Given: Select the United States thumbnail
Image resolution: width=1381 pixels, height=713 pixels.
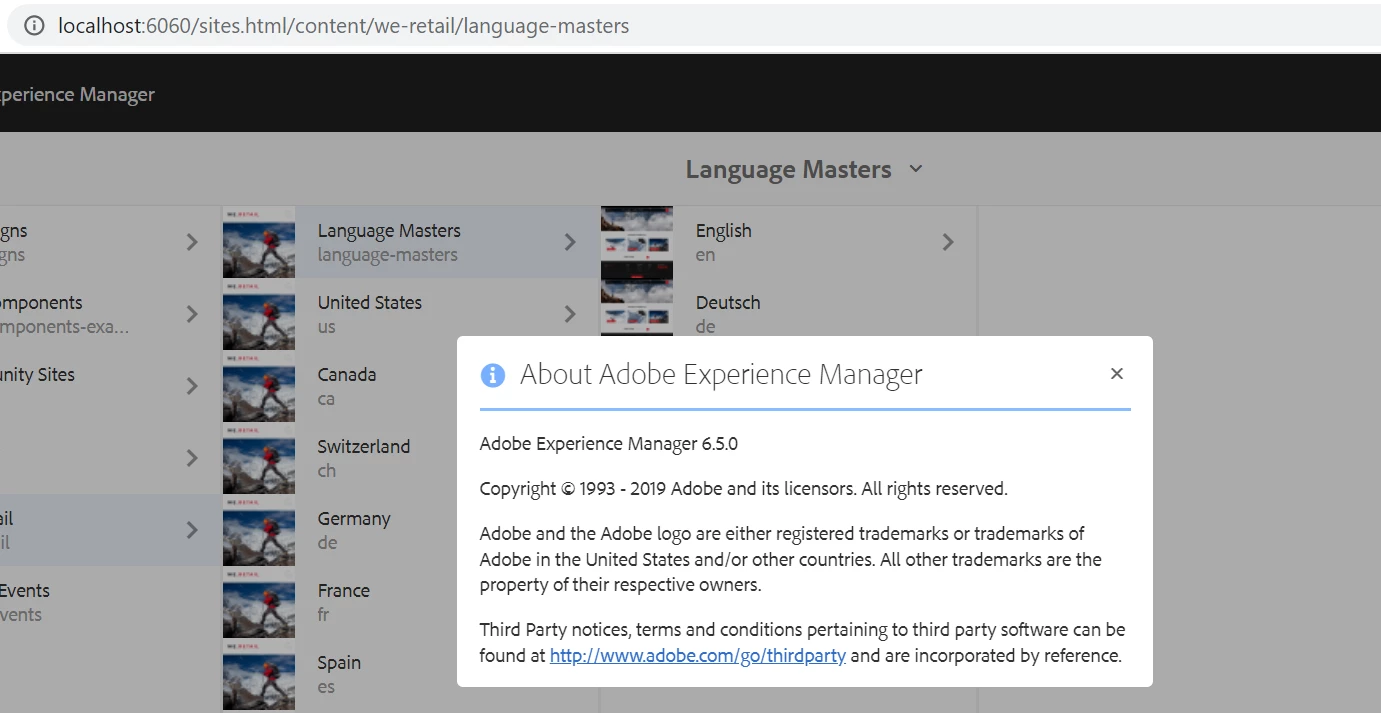Looking at the screenshot, I should [x=259, y=314].
